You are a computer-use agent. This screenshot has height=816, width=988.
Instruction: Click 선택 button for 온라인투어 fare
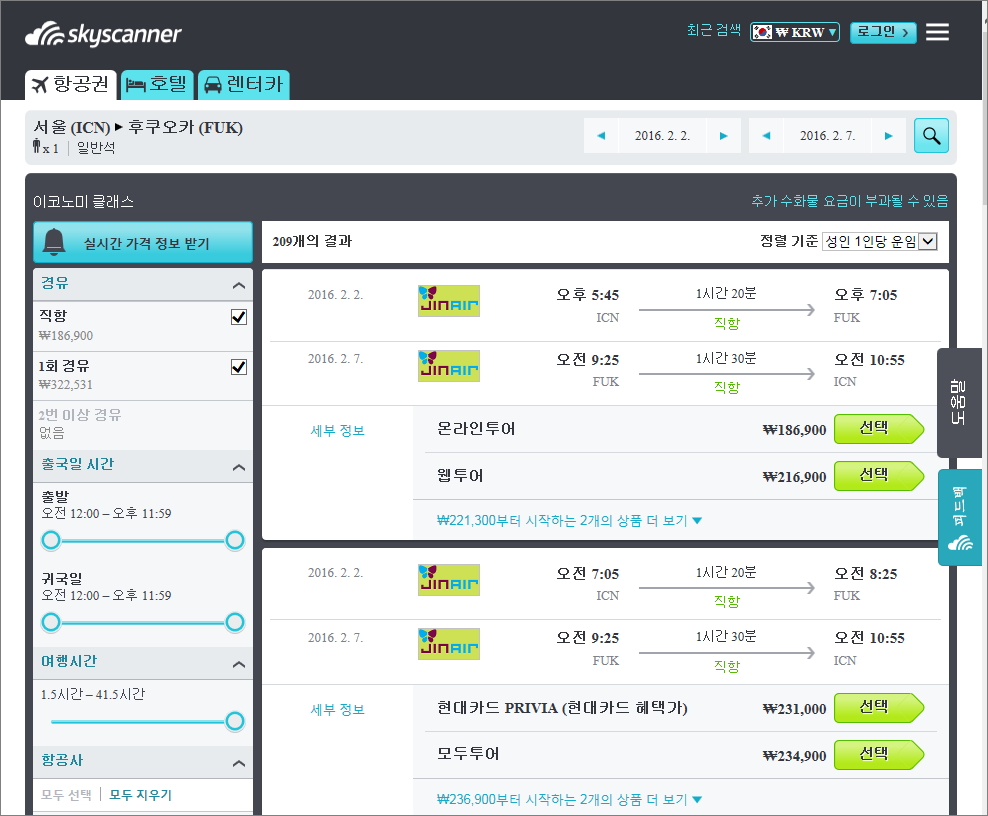click(x=878, y=429)
